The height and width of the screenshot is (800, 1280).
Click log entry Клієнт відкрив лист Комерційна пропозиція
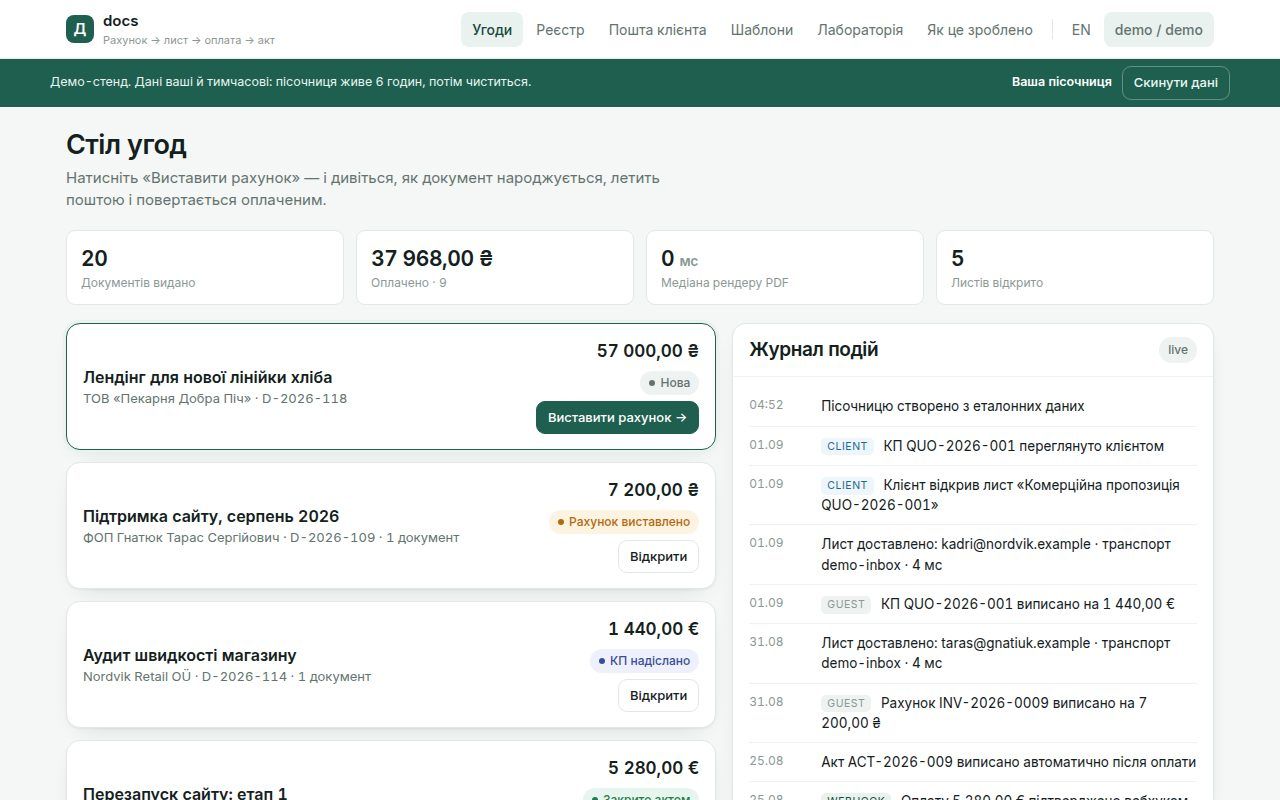972,495
